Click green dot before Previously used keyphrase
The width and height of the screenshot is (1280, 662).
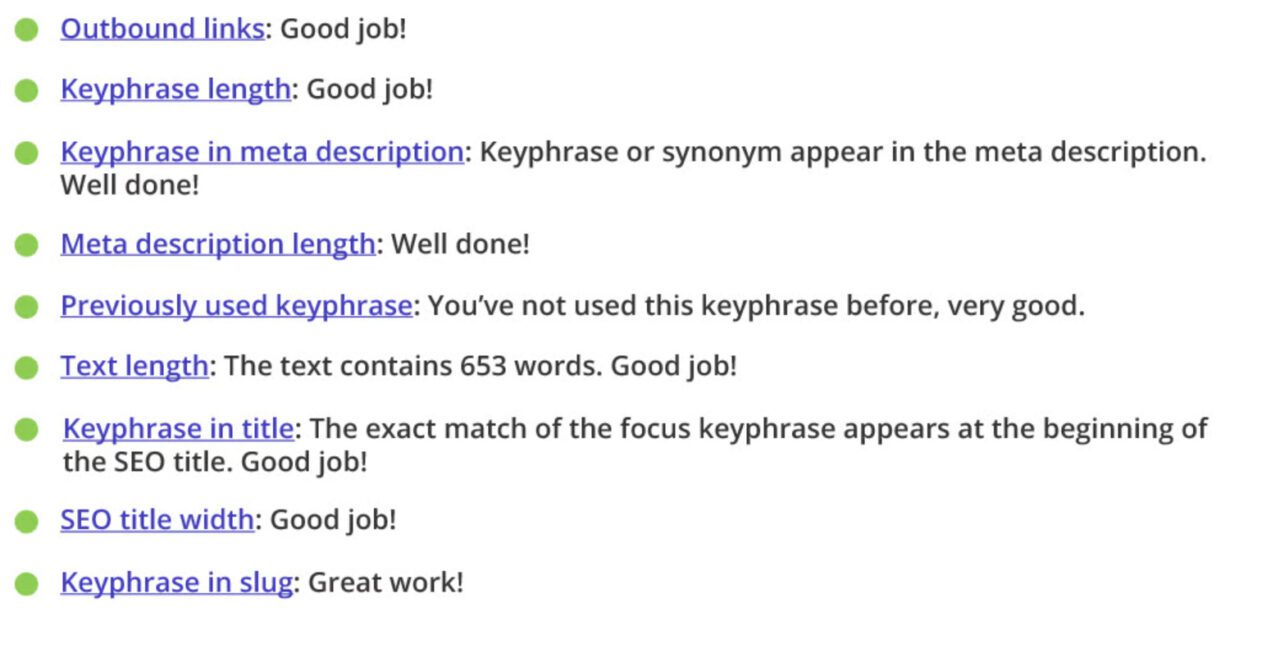pyautogui.click(x=27, y=307)
